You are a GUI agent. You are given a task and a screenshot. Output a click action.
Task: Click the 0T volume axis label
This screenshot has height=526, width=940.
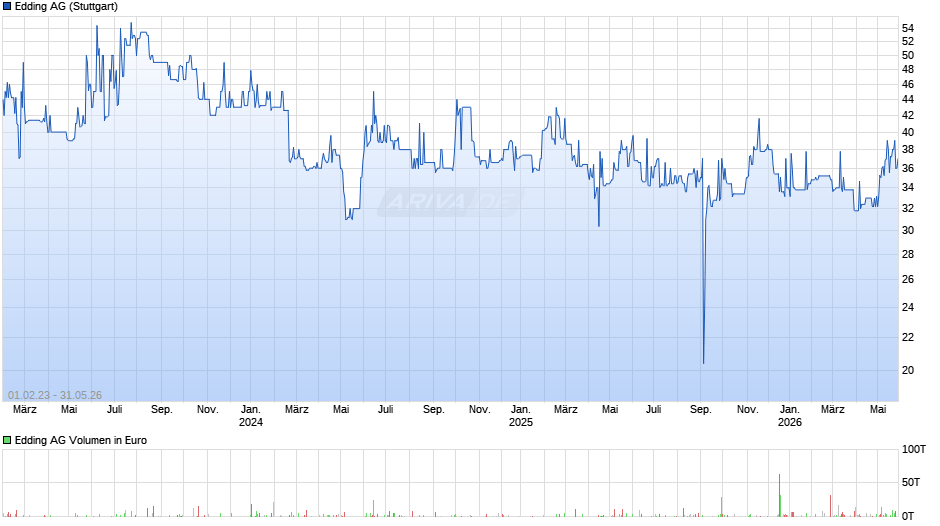point(908,516)
